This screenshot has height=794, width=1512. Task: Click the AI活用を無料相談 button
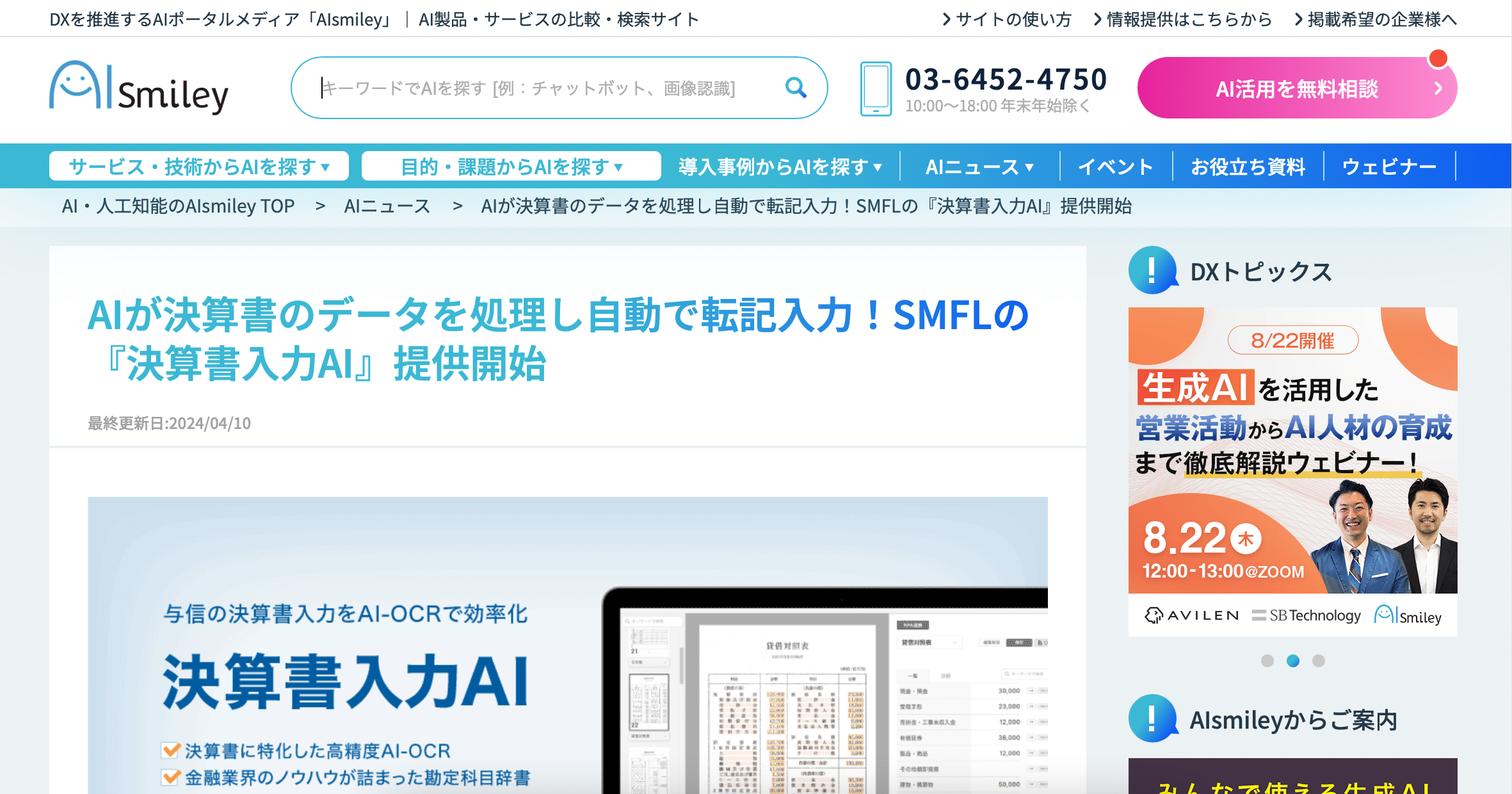(x=1297, y=88)
